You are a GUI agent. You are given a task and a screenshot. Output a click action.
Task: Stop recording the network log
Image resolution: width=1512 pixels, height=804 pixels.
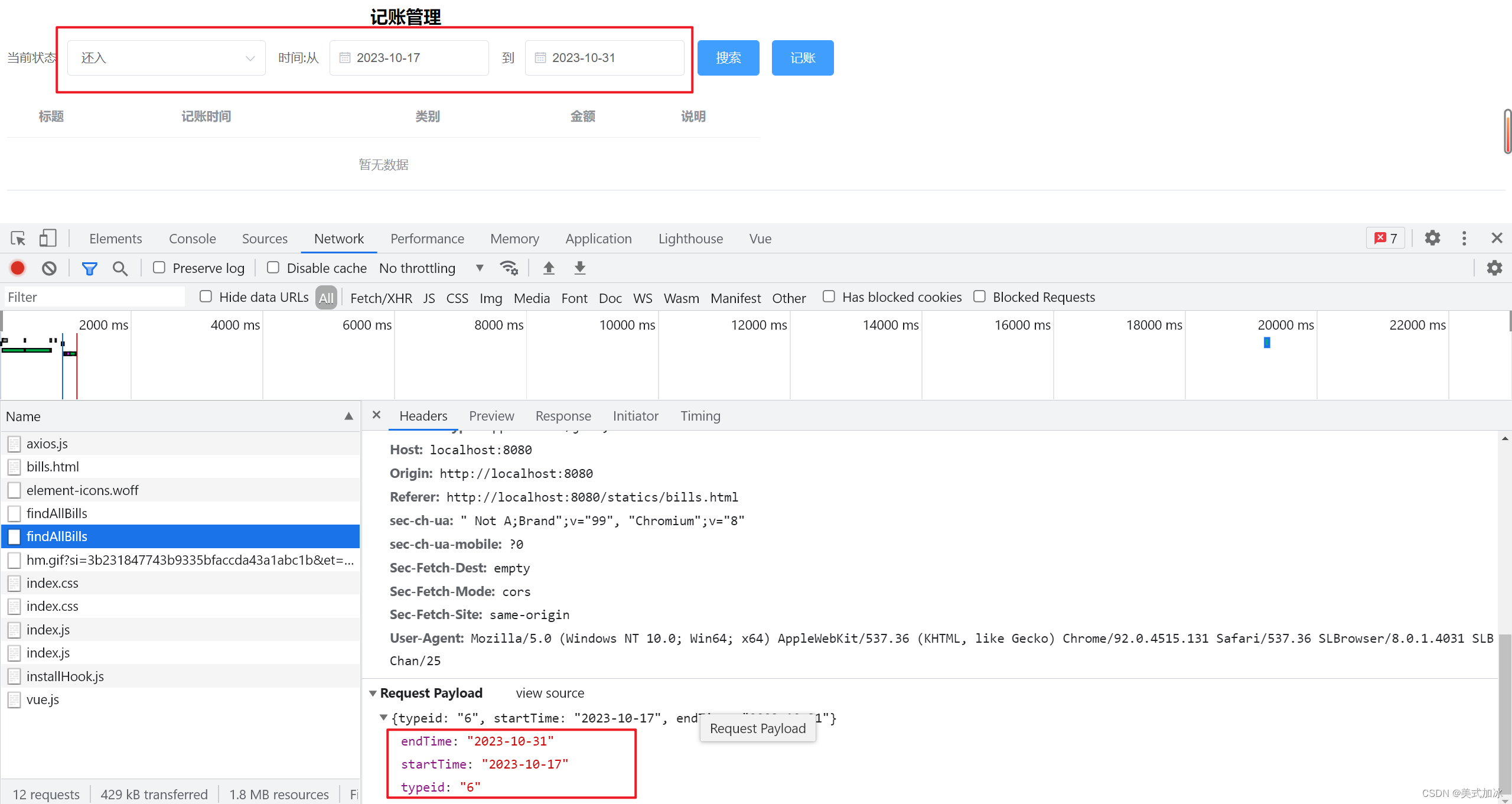coord(17,268)
